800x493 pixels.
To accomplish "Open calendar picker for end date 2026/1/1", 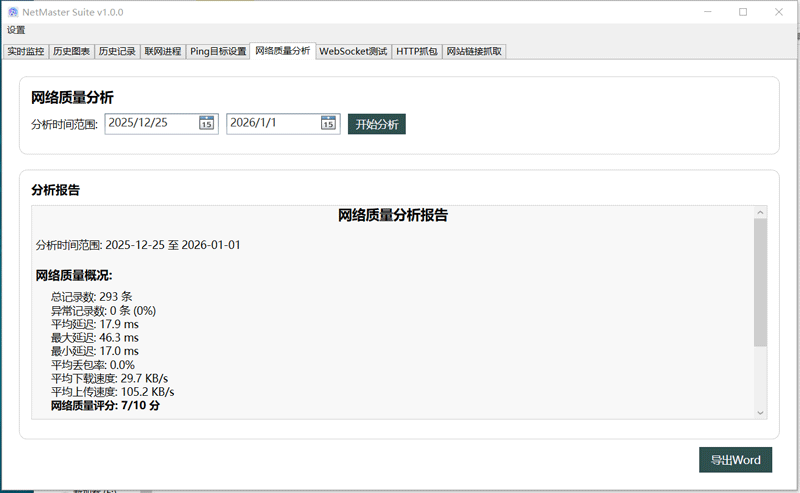I will tap(328, 123).
